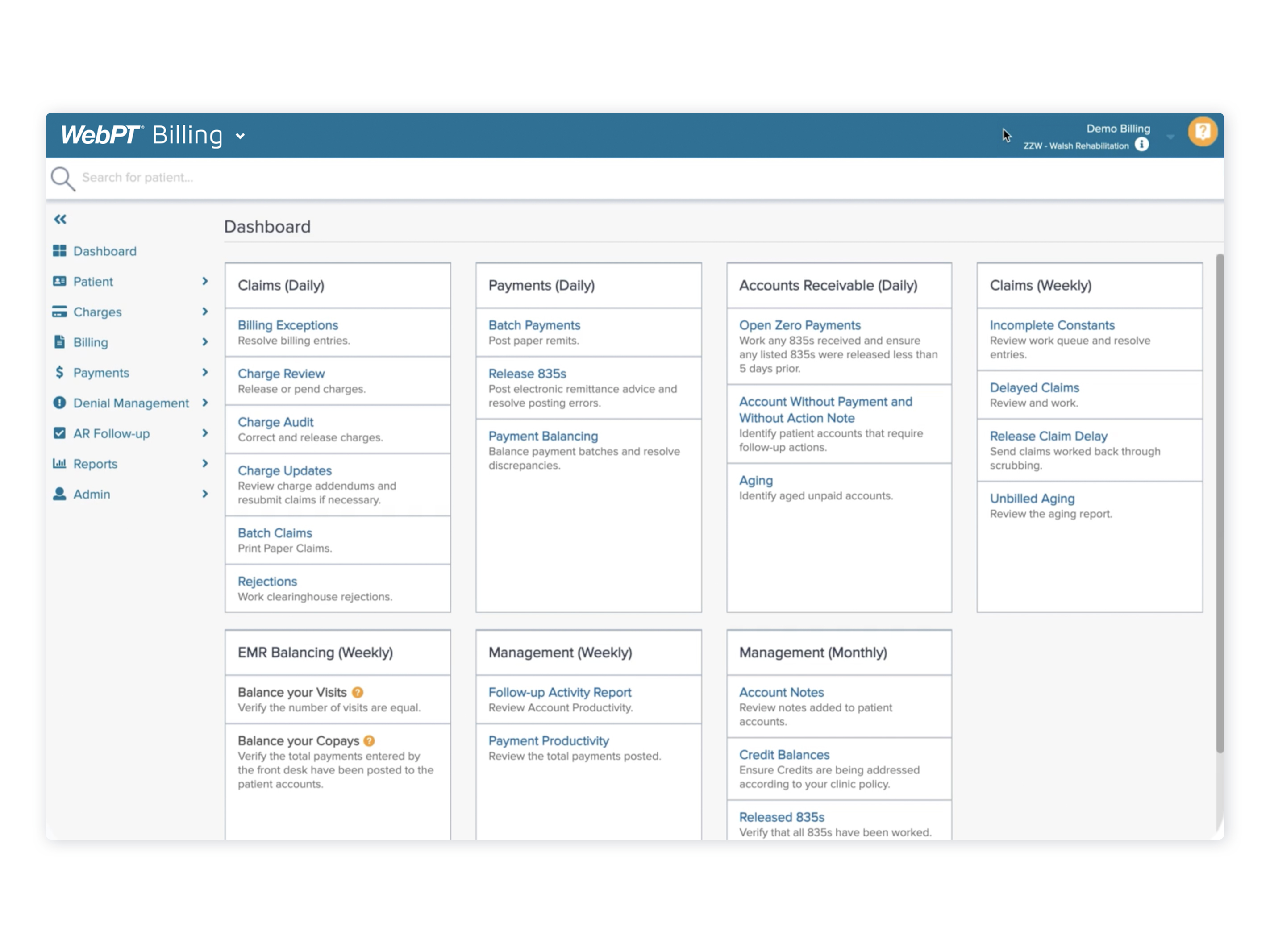Select the Dashboard grid icon in sidebar
The image size is (1270, 952).
point(59,251)
